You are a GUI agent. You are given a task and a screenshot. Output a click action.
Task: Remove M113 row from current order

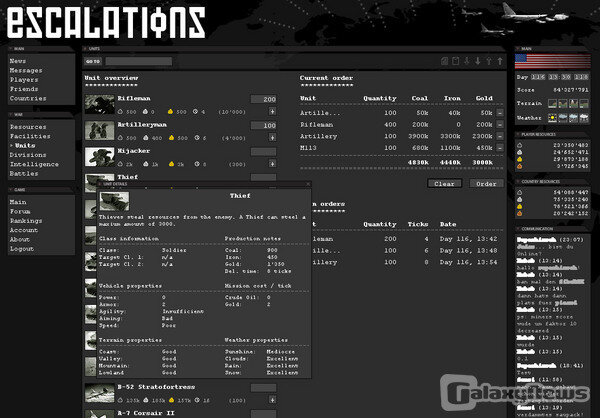click(500, 148)
